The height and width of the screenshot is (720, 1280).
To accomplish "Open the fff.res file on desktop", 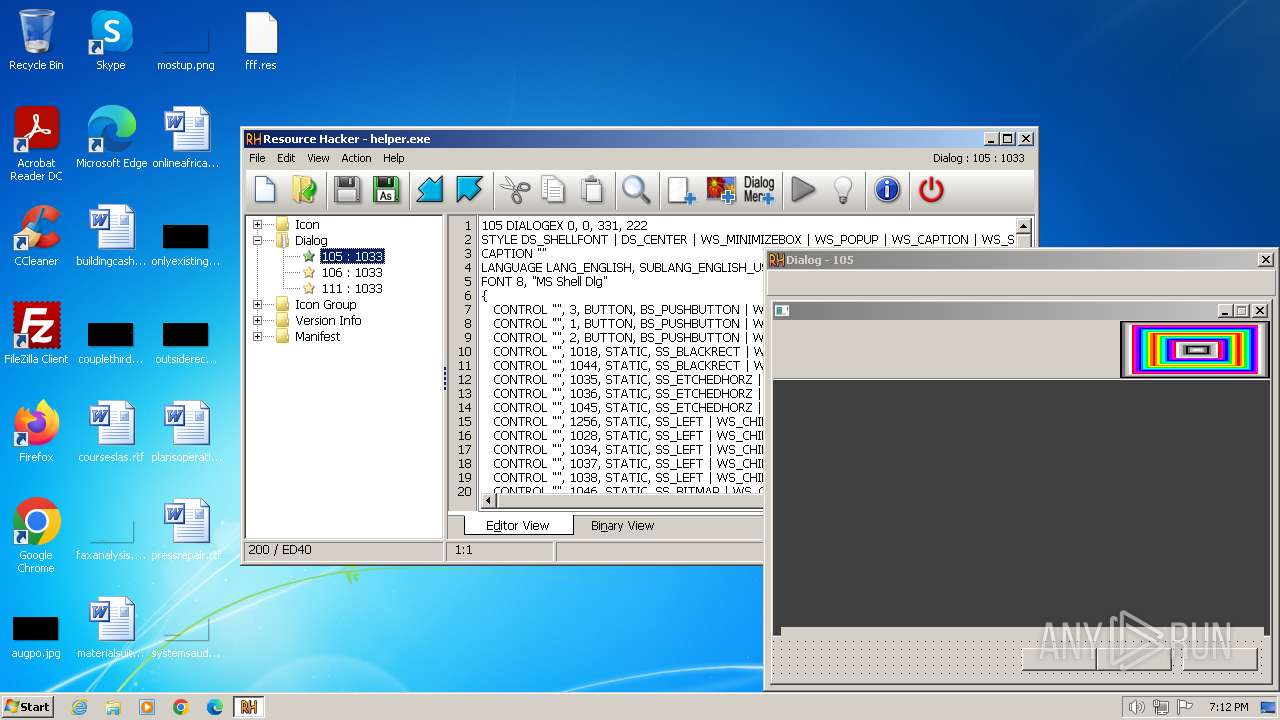I will pos(261,40).
